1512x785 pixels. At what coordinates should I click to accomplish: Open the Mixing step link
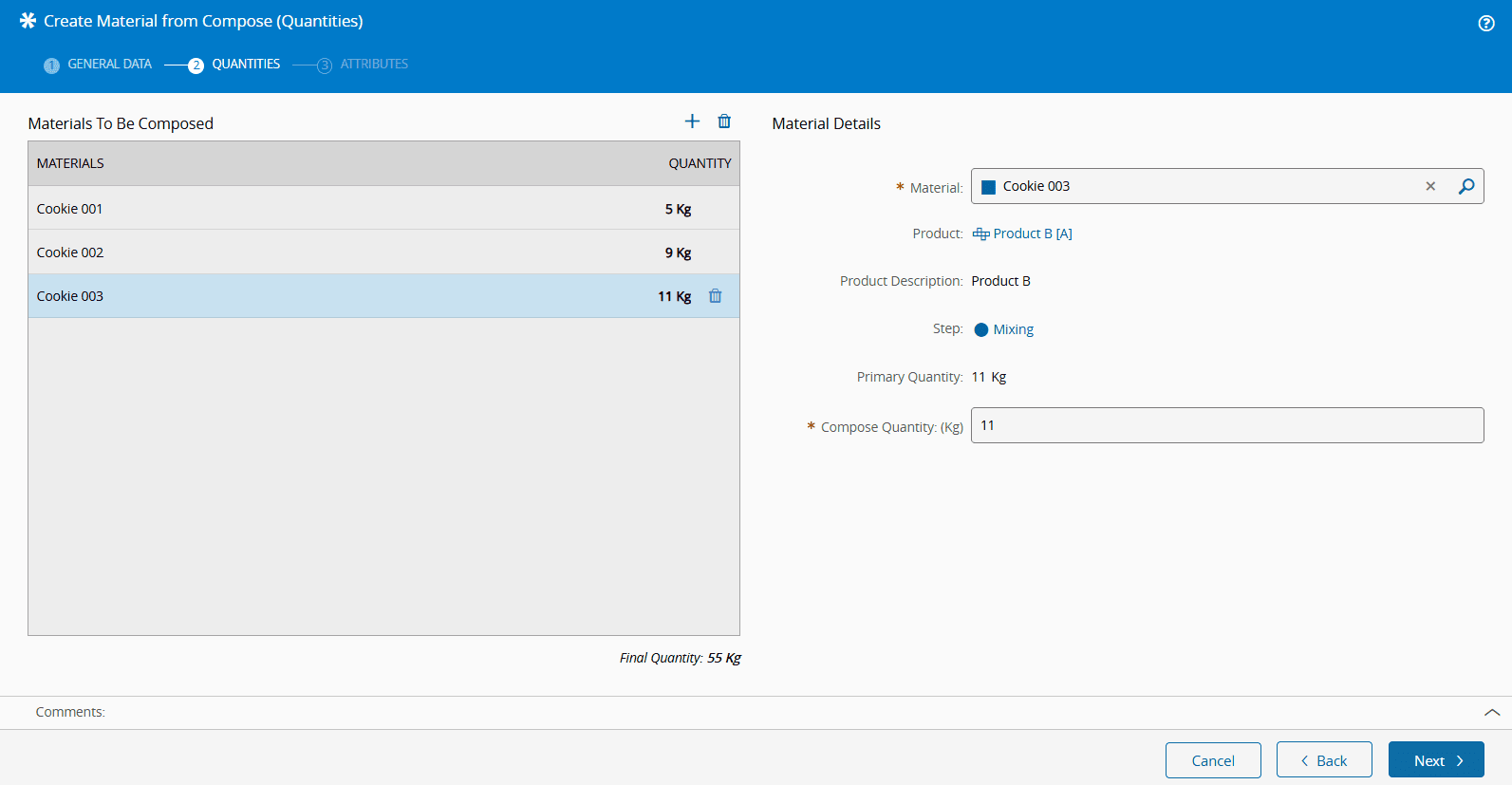pos(1013,329)
